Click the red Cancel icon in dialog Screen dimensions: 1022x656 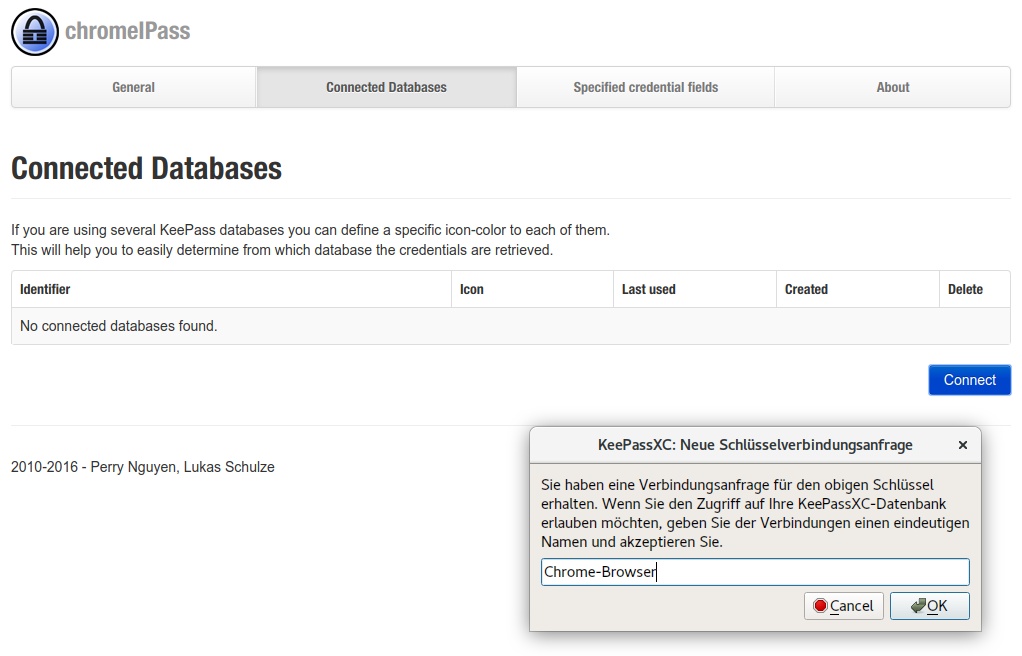click(821, 606)
